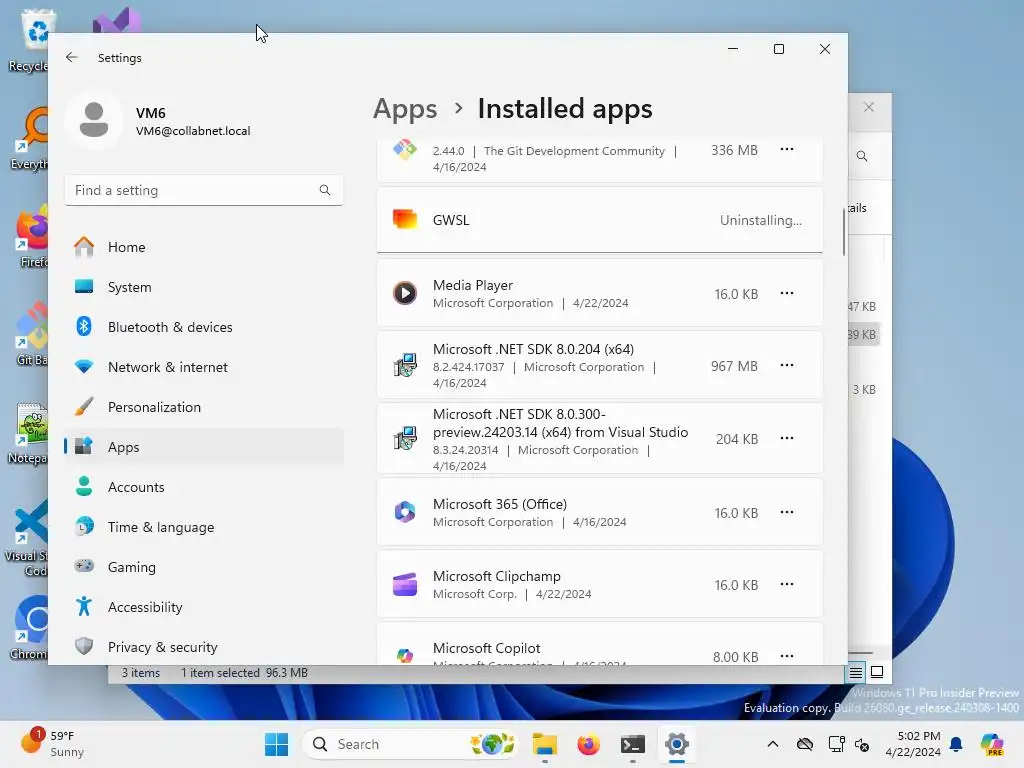The height and width of the screenshot is (768, 1024).
Task: Click the .NET SDK 8.0.300-preview installer icon
Action: (405, 438)
